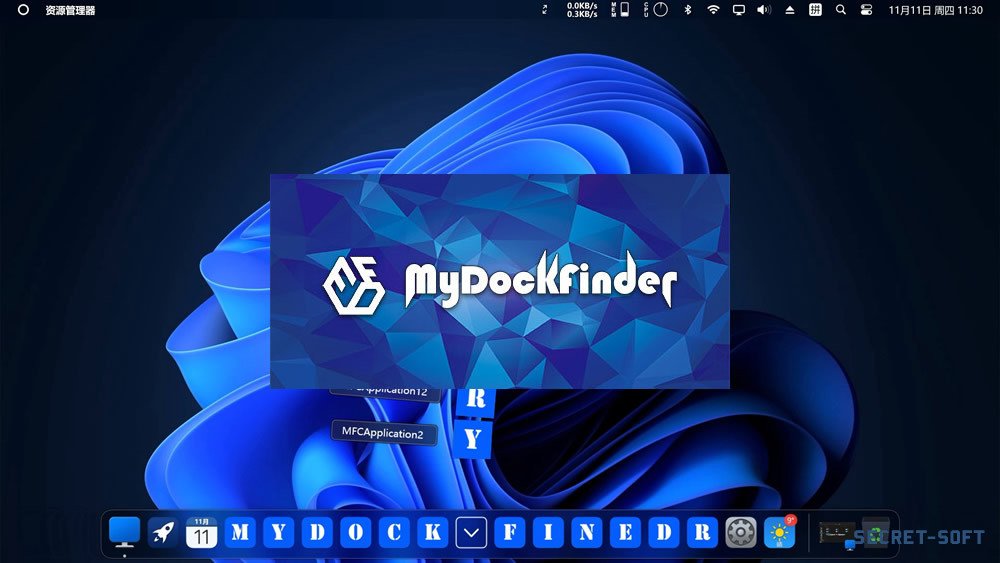
Task: Open the weather app with sun icon
Action: point(779,533)
